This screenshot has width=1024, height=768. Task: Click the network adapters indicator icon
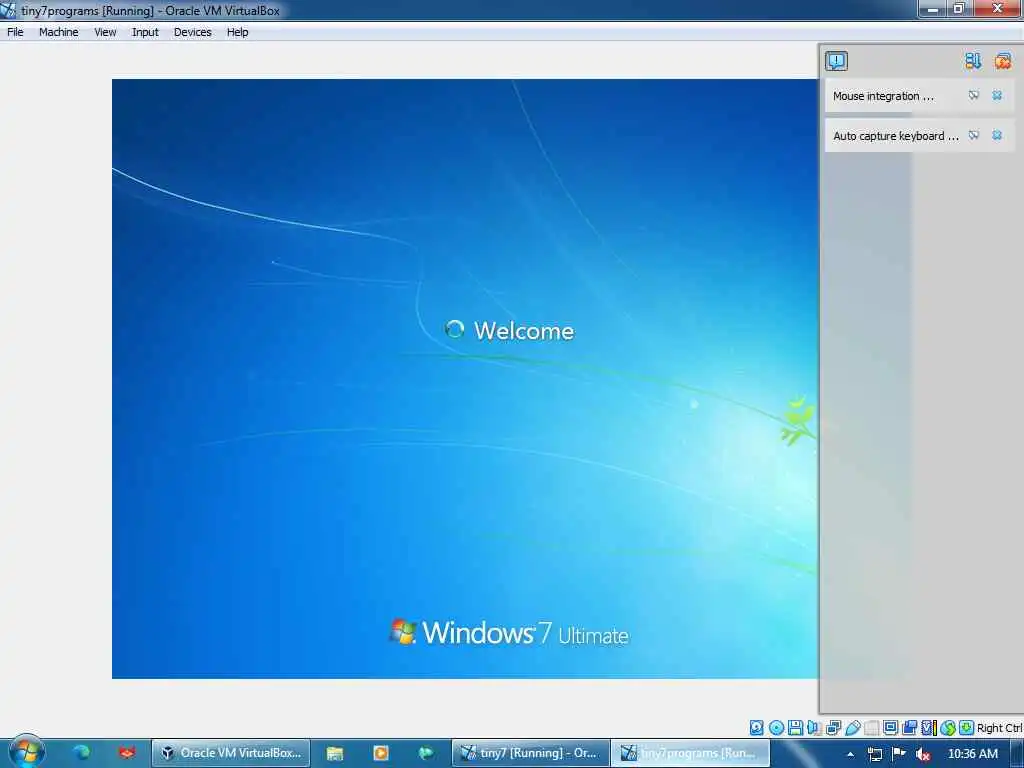[x=833, y=728]
